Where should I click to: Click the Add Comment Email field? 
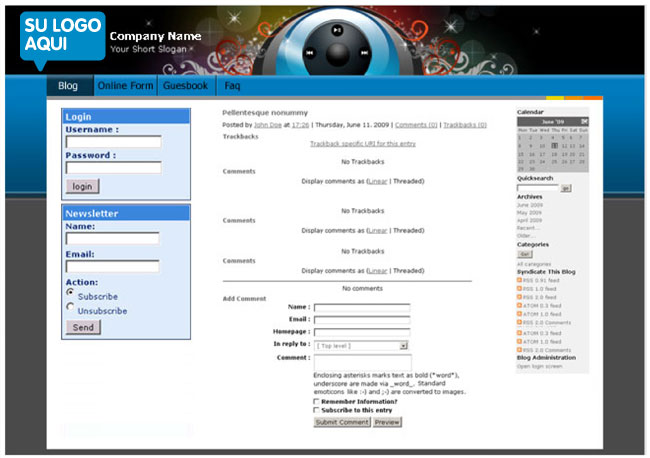point(362,320)
